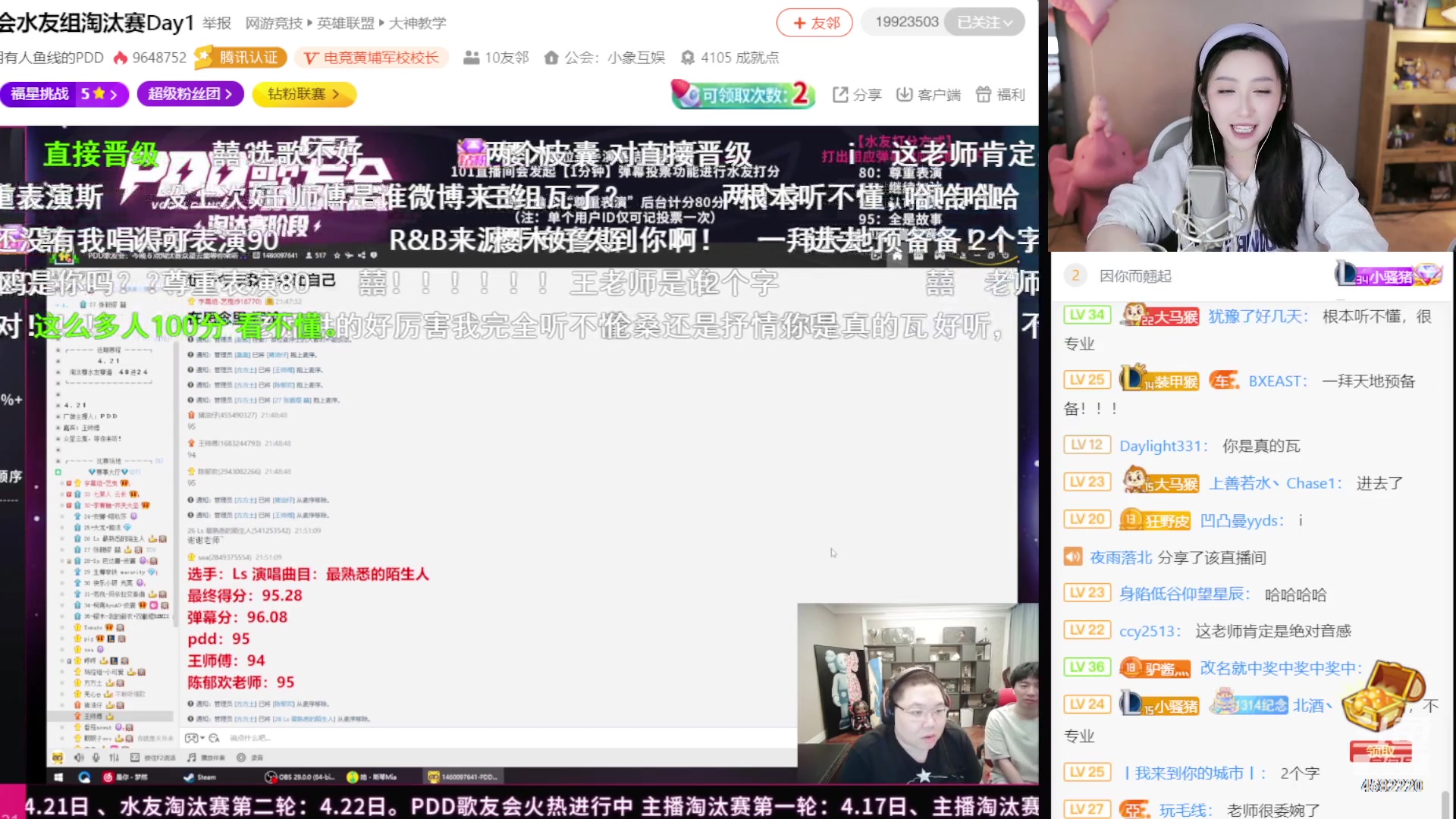Click username 身陷低谷仰望星辰 in chat
Image resolution: width=1456 pixels, height=819 pixels.
click(1183, 595)
